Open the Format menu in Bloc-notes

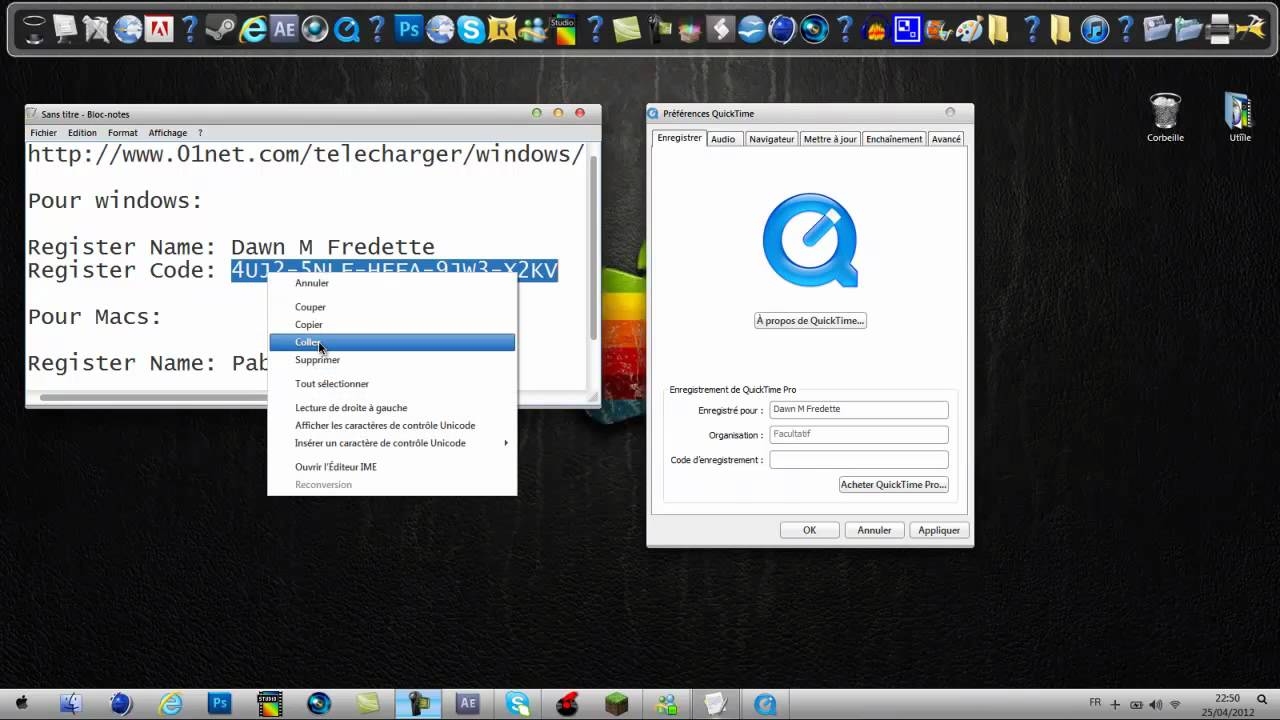pos(123,133)
